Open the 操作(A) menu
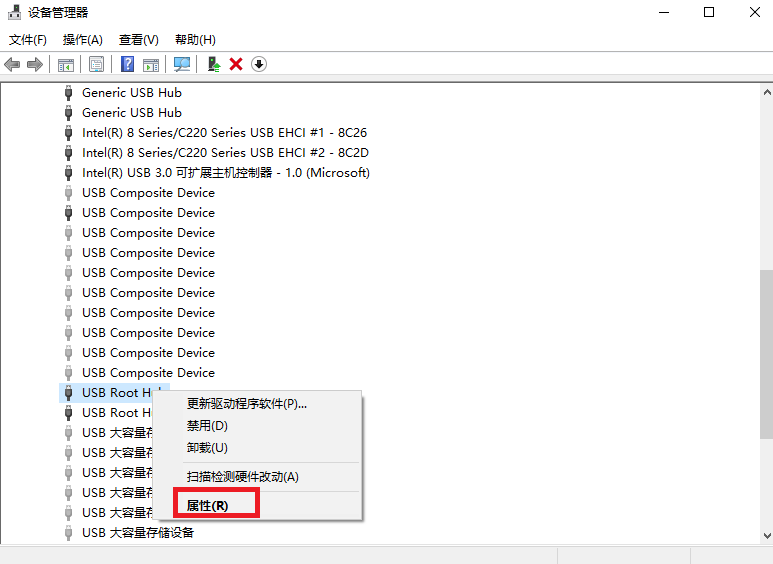This screenshot has width=773, height=564. (x=82, y=40)
